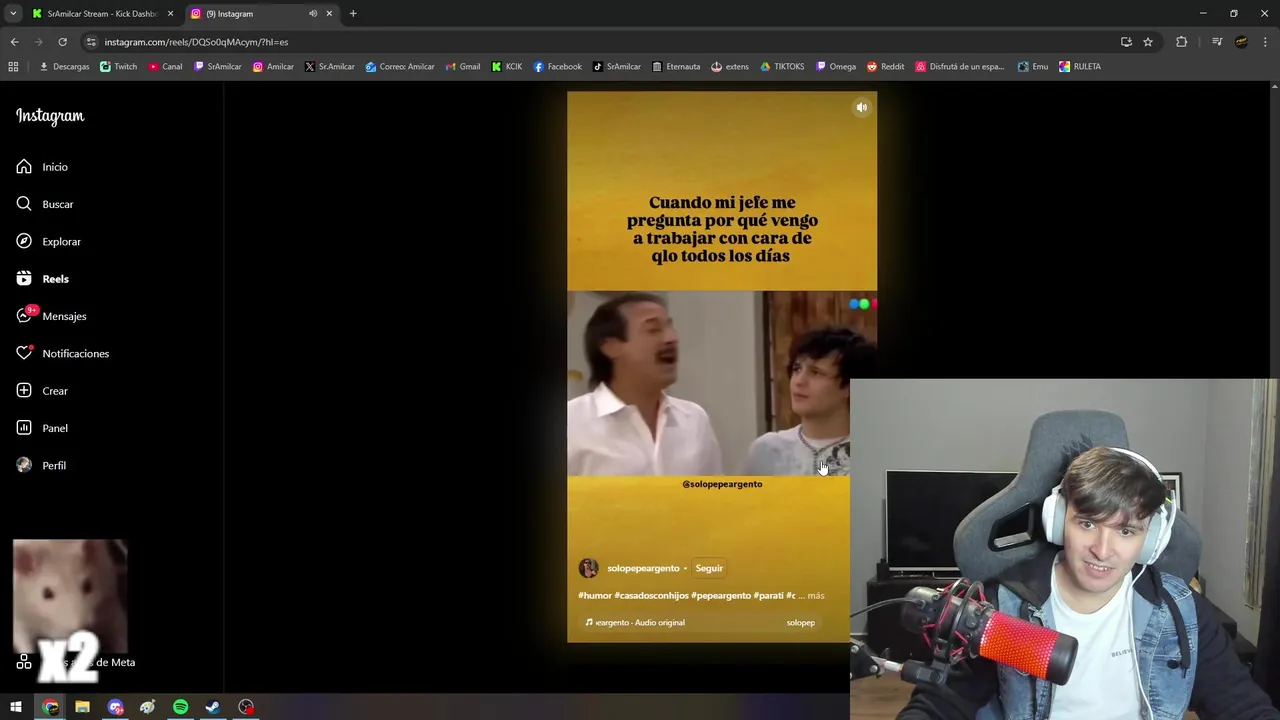The width and height of the screenshot is (1280, 720).
Task: Select Crear to make a post
Action: 42,391
